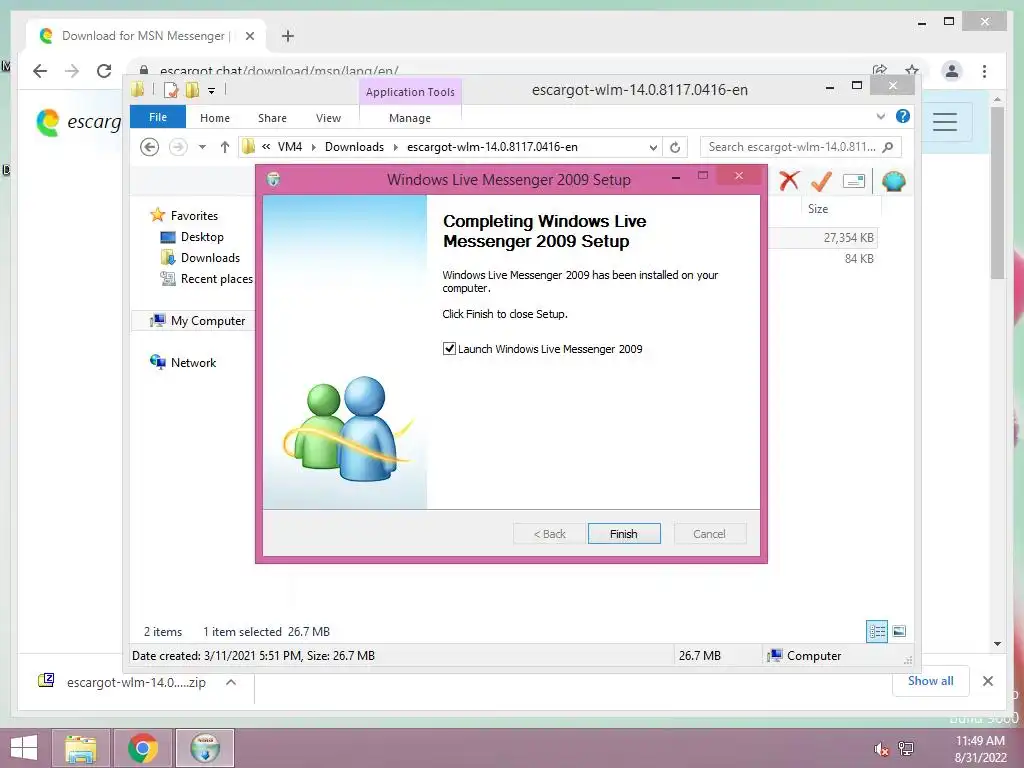
Task: Switch Explorer to large icons view
Action: pos(899,631)
